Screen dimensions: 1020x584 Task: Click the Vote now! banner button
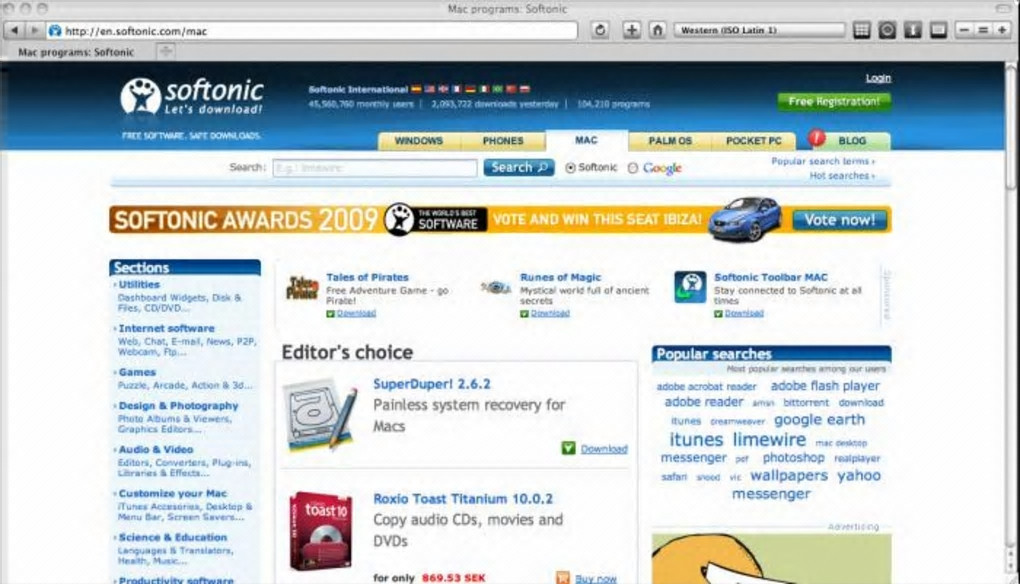(840, 220)
